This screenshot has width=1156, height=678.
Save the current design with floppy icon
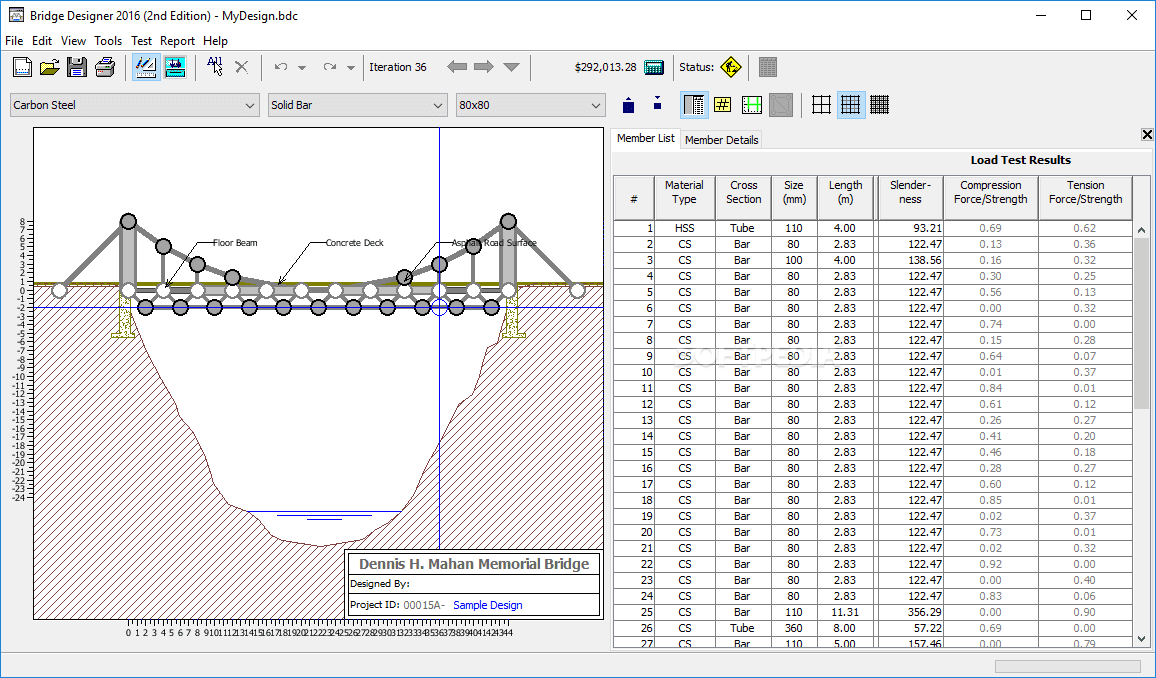77,67
